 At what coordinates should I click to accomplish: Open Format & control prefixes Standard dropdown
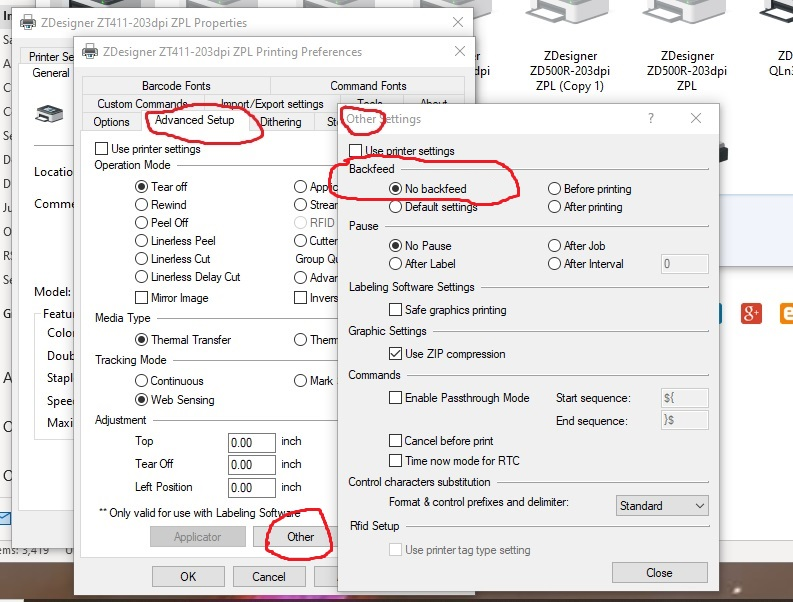pyautogui.click(x=662, y=505)
